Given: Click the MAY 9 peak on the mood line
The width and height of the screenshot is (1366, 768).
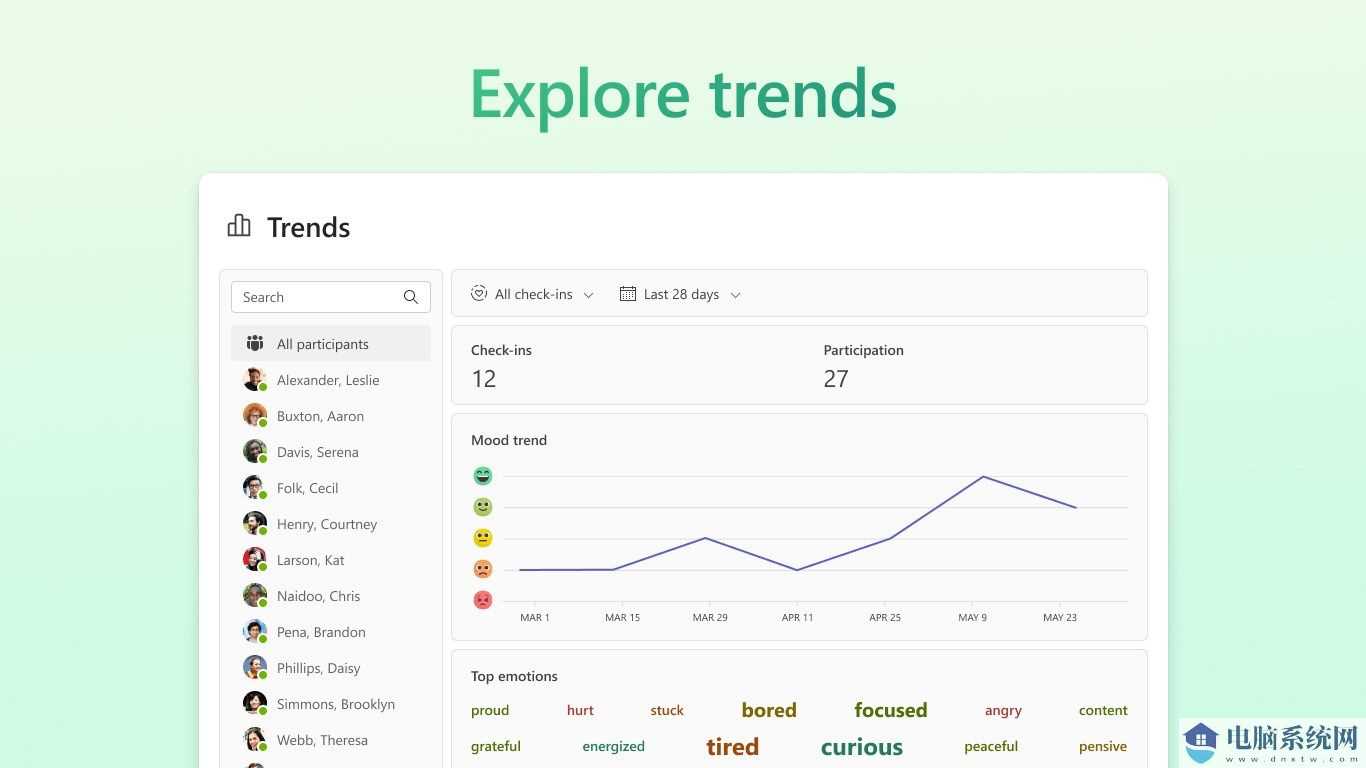Looking at the screenshot, I should [983, 476].
